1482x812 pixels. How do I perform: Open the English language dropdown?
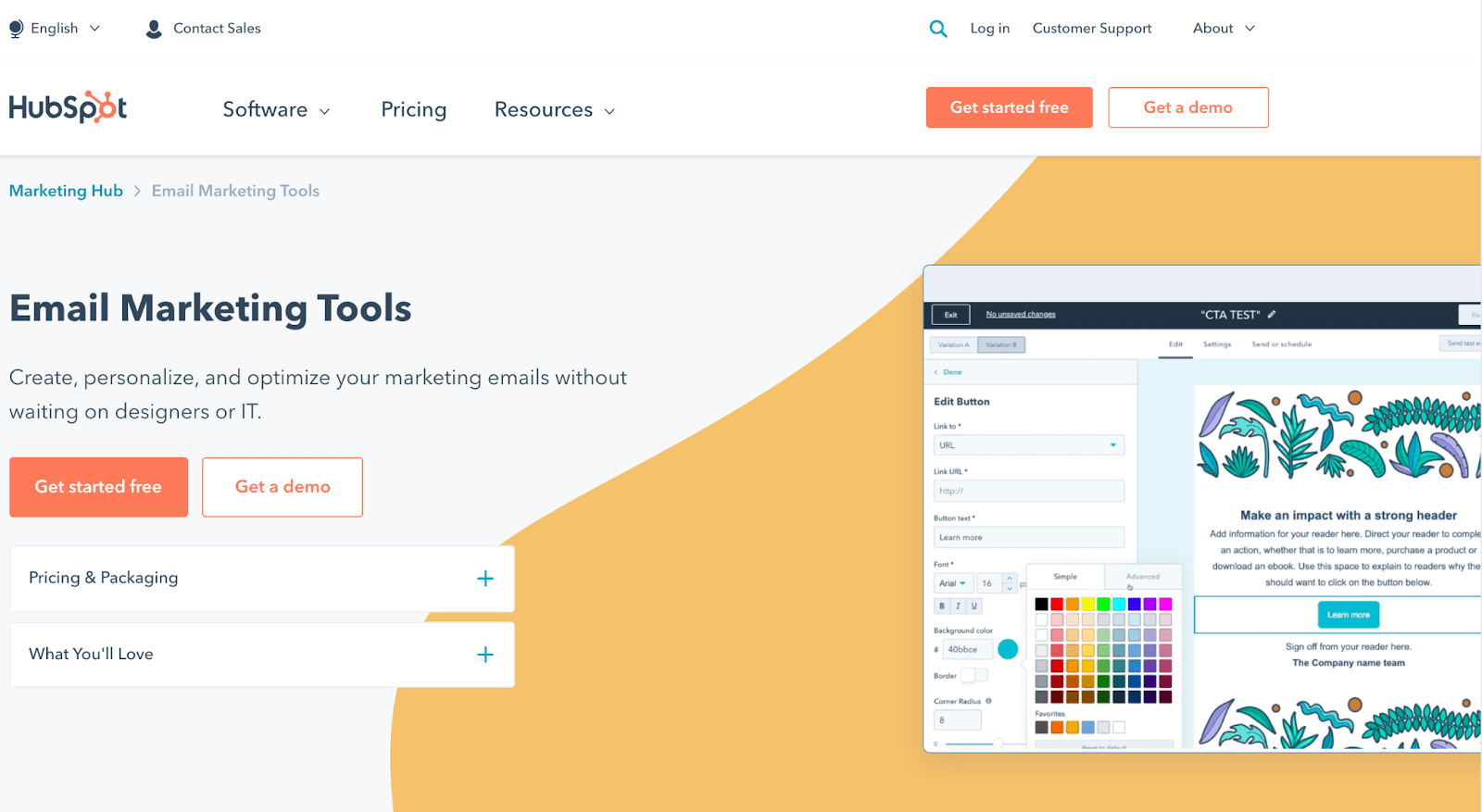(56, 29)
